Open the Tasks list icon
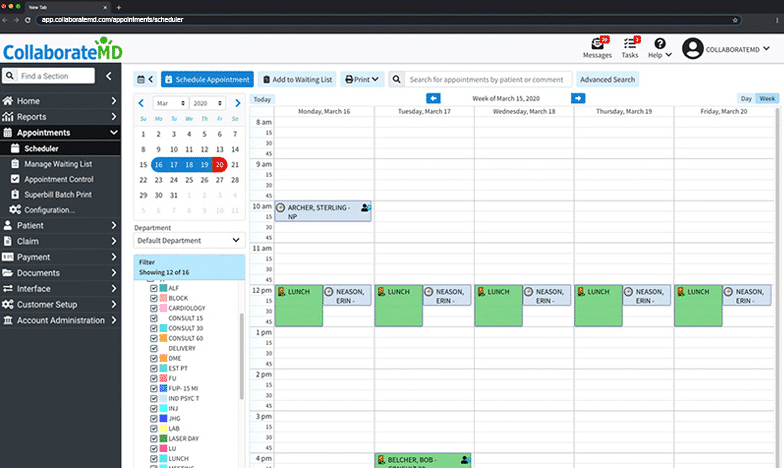The image size is (784, 468). [630, 44]
